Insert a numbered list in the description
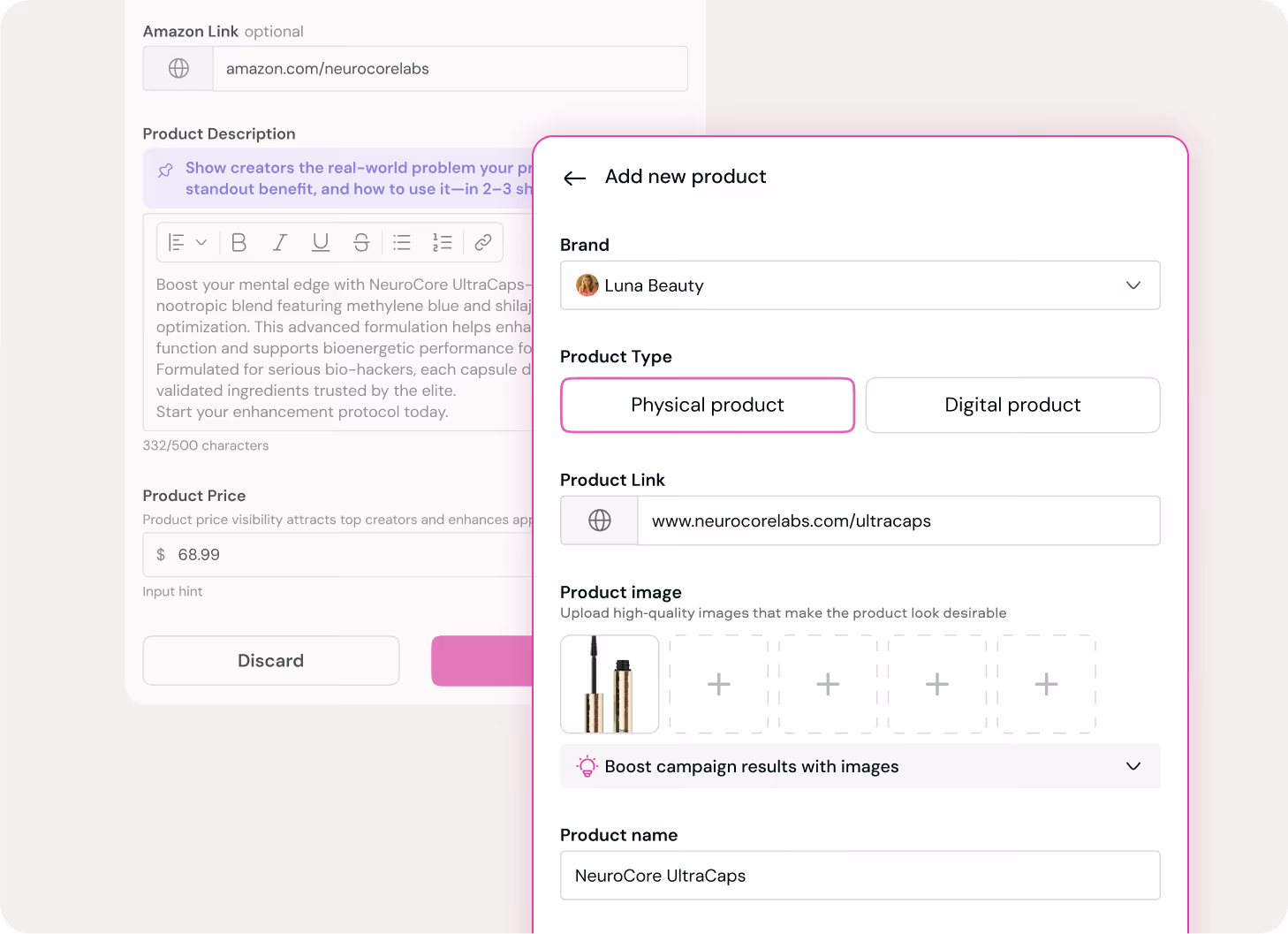Viewport: 1288px width, 934px height. 443,242
